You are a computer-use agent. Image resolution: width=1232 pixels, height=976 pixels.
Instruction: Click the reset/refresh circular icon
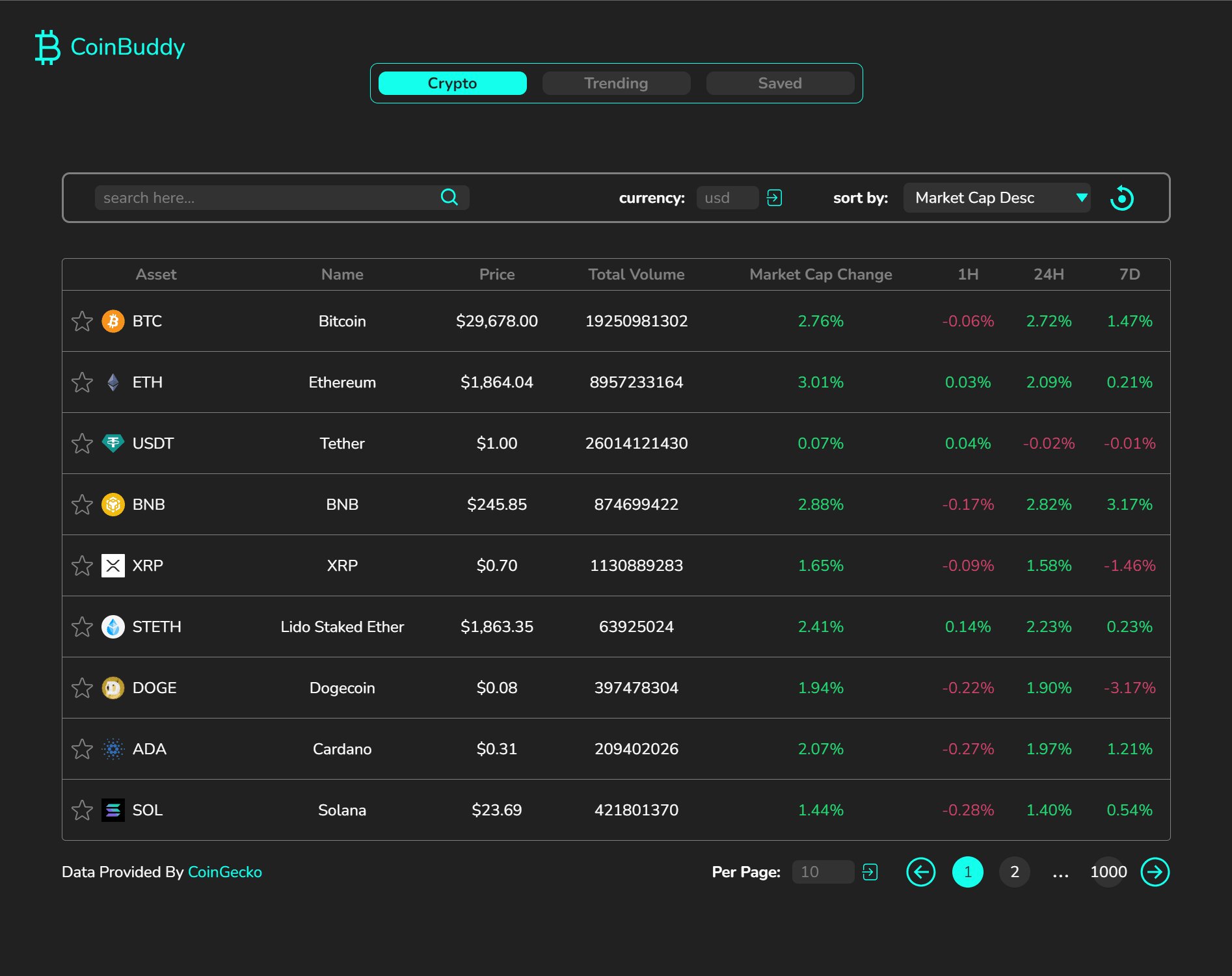(x=1121, y=198)
